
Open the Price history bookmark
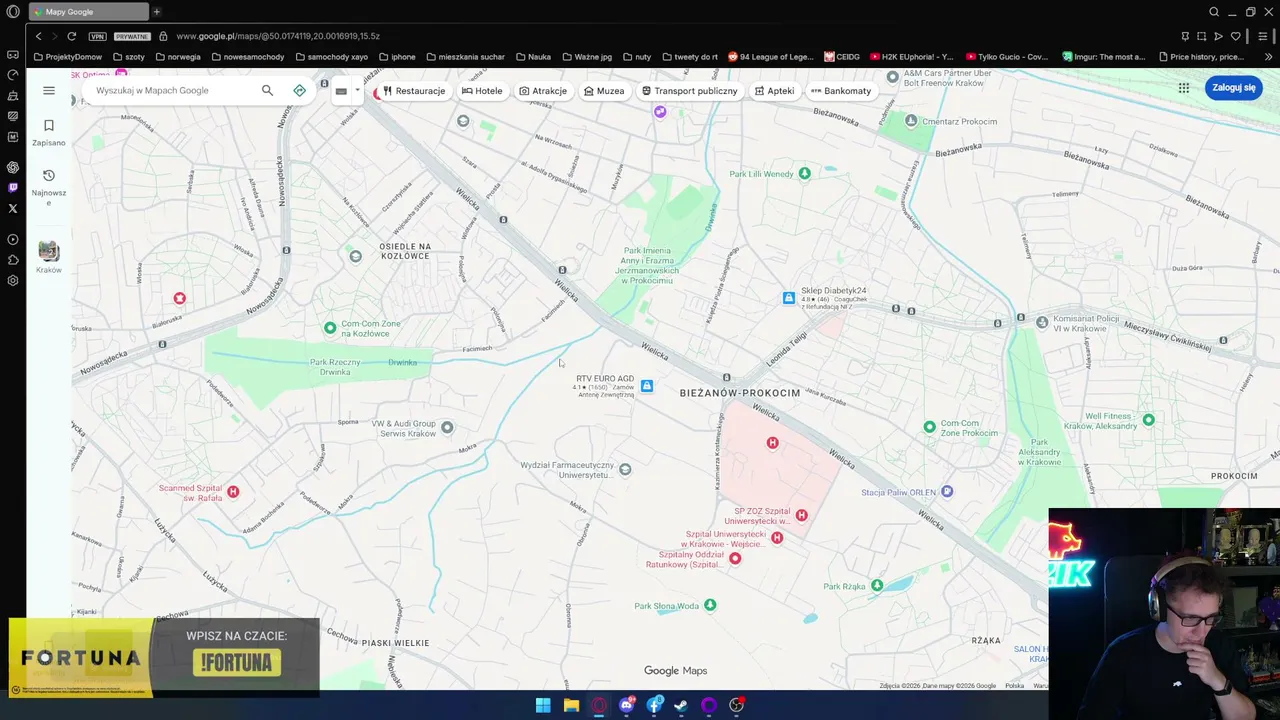click(x=1200, y=57)
